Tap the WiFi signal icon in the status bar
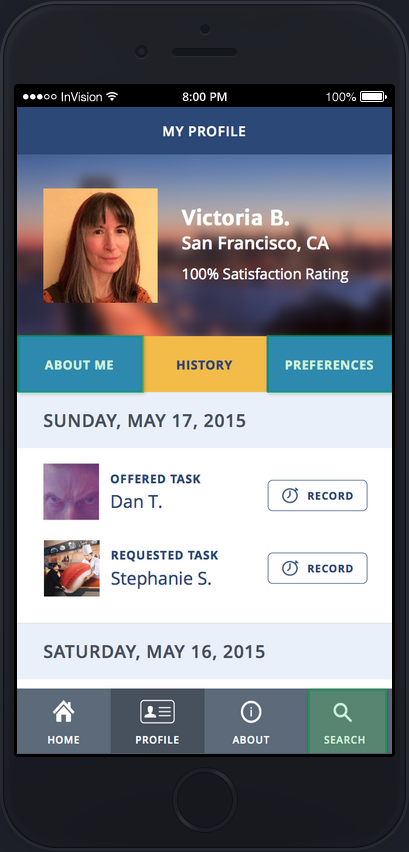409x852 pixels. click(112, 97)
